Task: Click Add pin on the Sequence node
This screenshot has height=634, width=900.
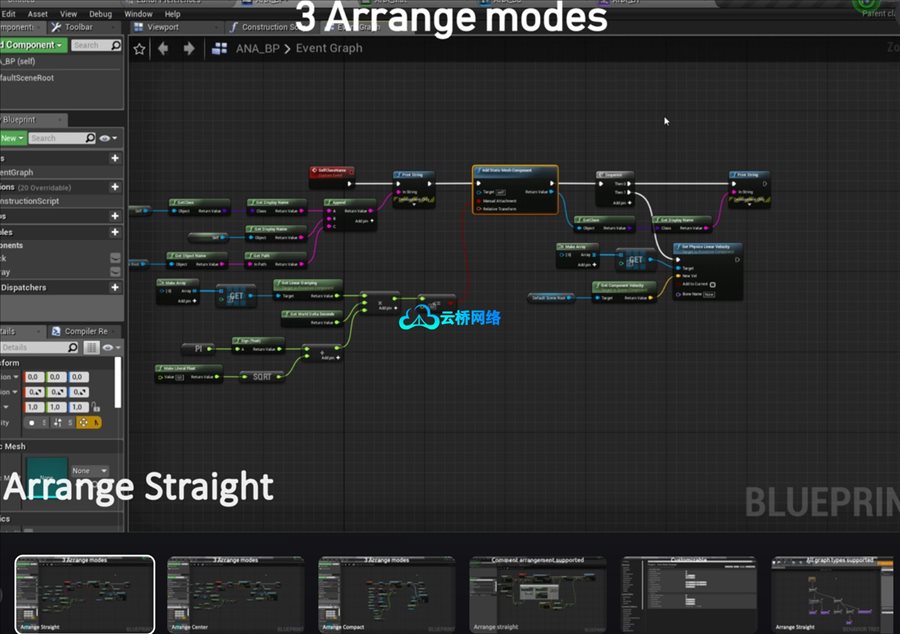Action: pyautogui.click(x=622, y=203)
